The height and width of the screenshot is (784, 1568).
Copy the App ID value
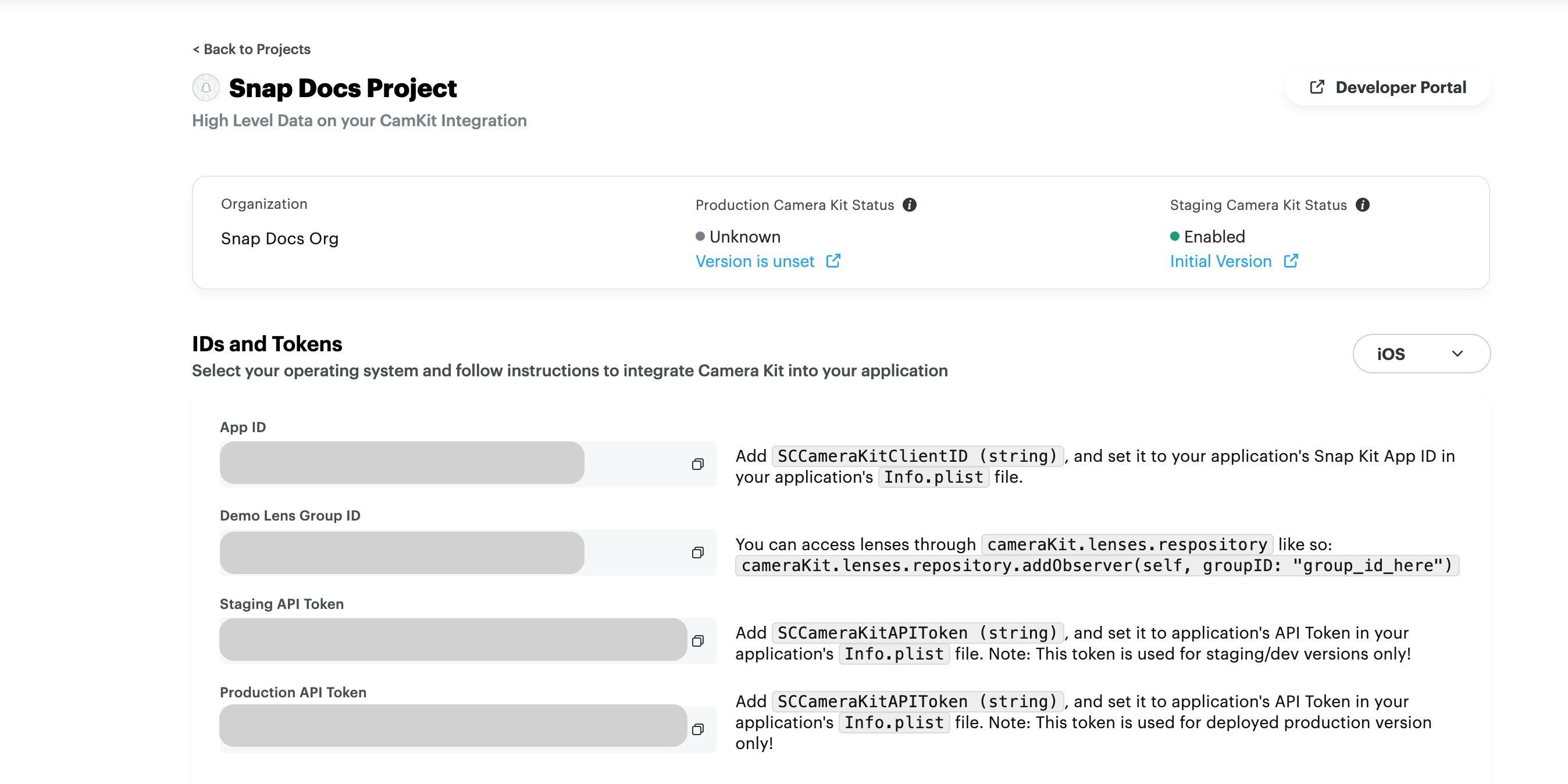pos(697,465)
